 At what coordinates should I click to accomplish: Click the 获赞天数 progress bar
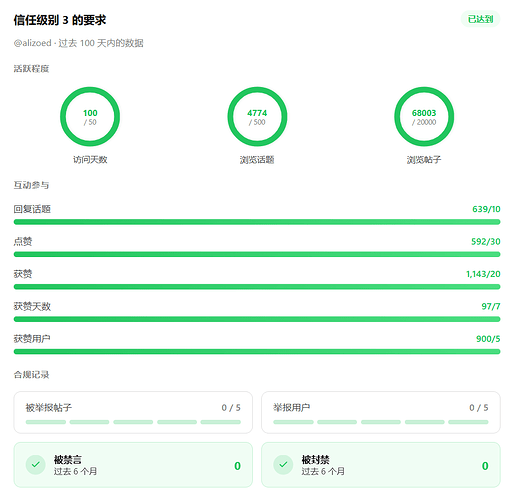pyautogui.click(x=257, y=319)
